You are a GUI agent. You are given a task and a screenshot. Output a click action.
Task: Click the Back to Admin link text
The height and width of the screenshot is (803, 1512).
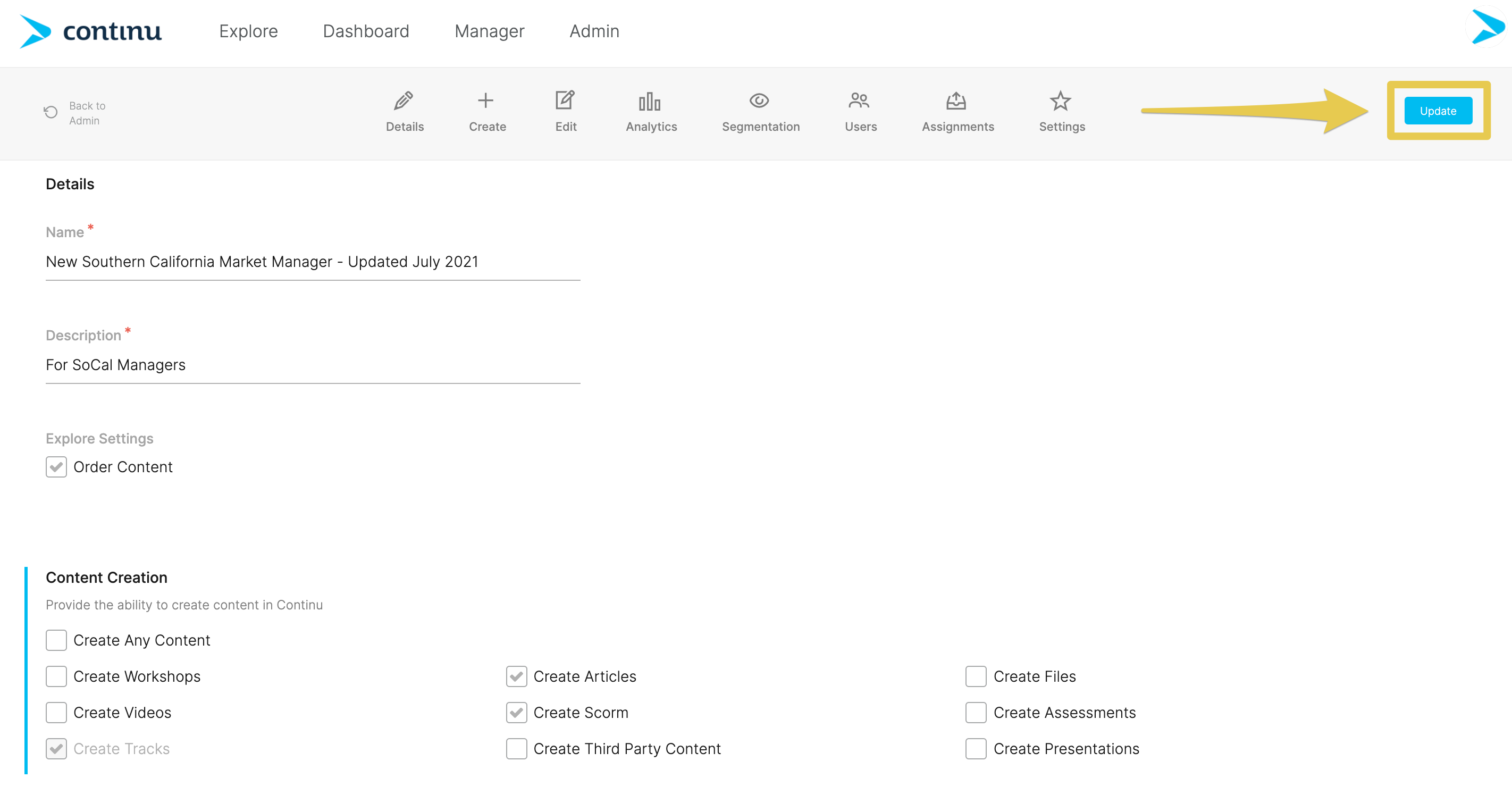tap(88, 113)
